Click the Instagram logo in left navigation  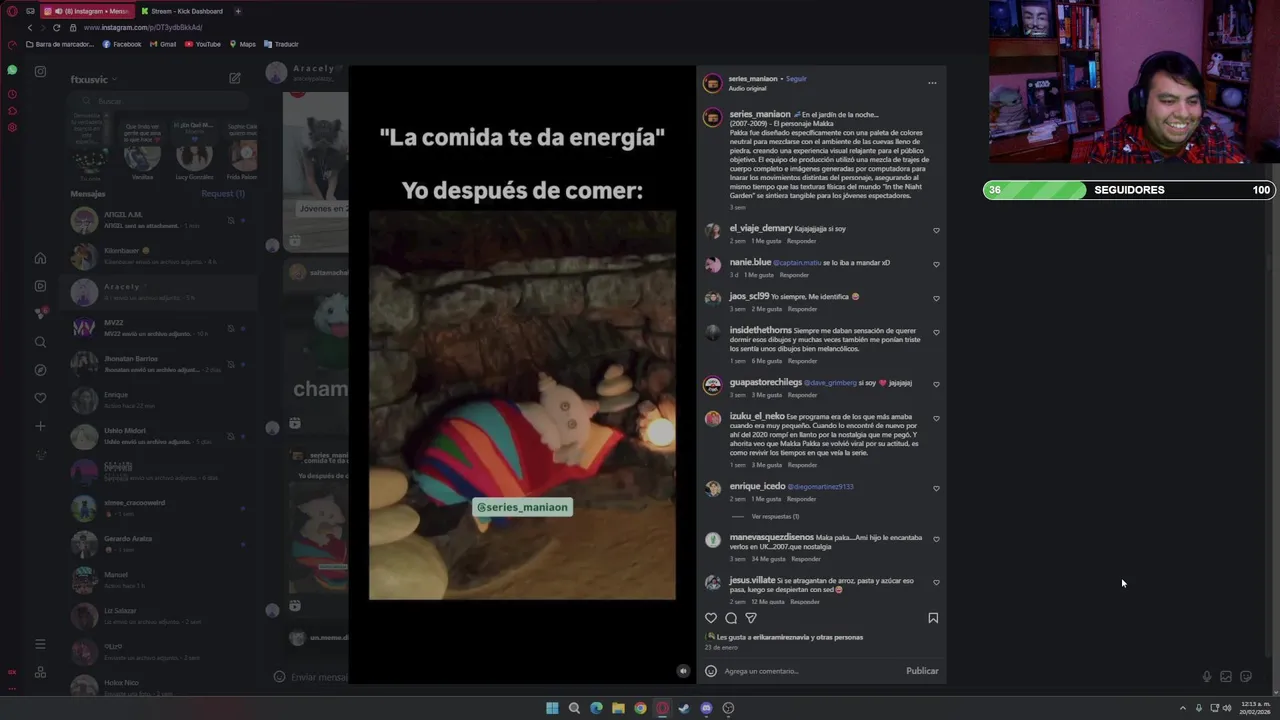pos(40,71)
